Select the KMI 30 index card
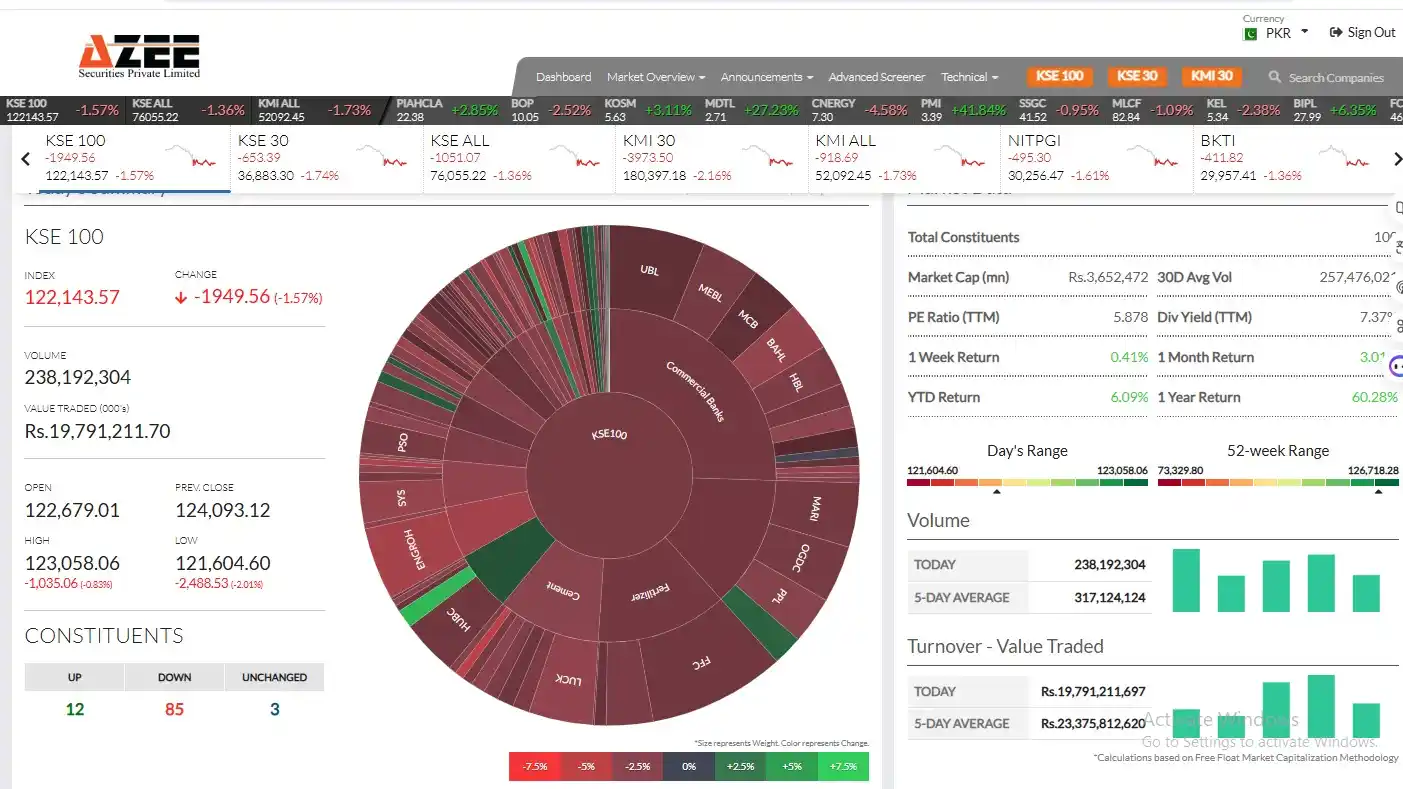Image resolution: width=1403 pixels, height=789 pixels. [711, 158]
